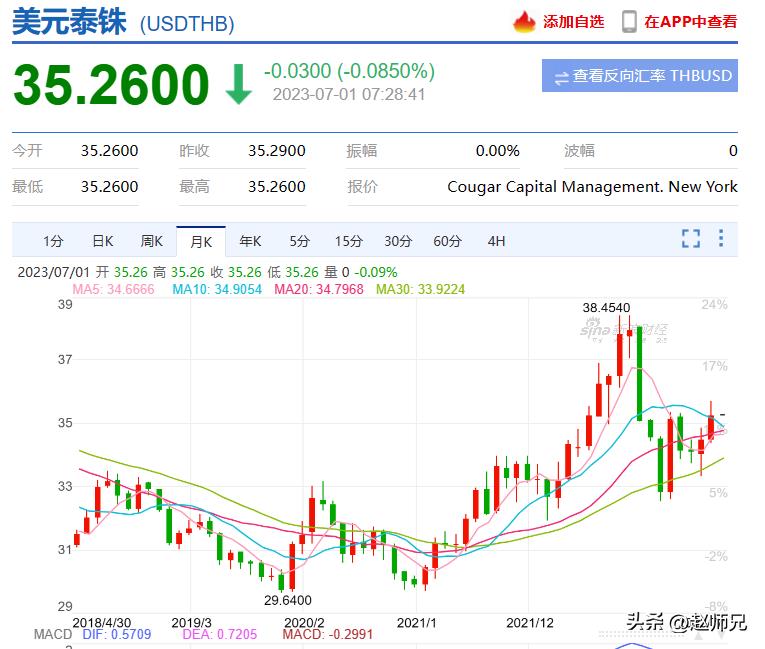Click 查看反向汇率 THBUSD button
The image size is (765, 649).
point(640,76)
